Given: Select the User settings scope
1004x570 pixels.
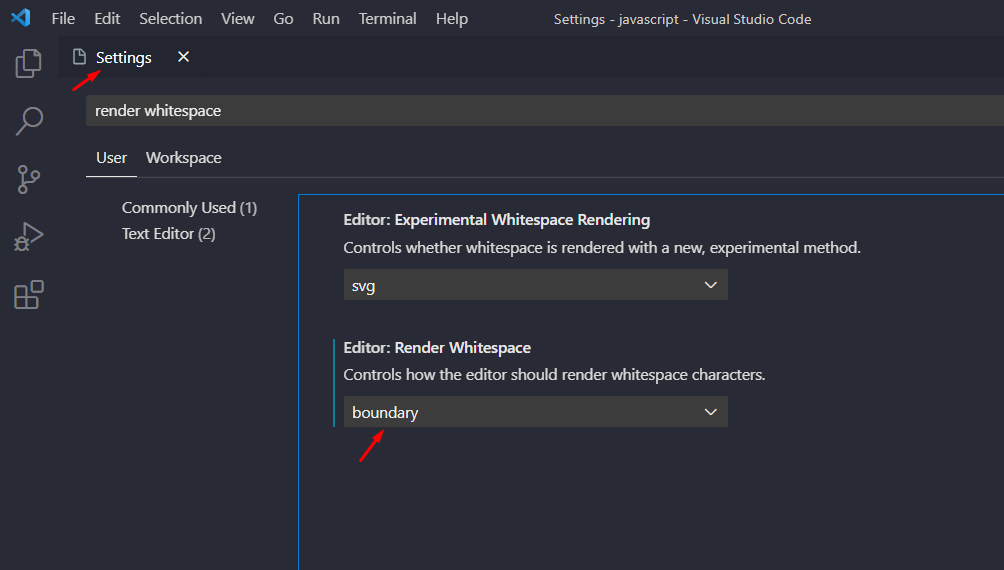Looking at the screenshot, I should click(x=111, y=158).
